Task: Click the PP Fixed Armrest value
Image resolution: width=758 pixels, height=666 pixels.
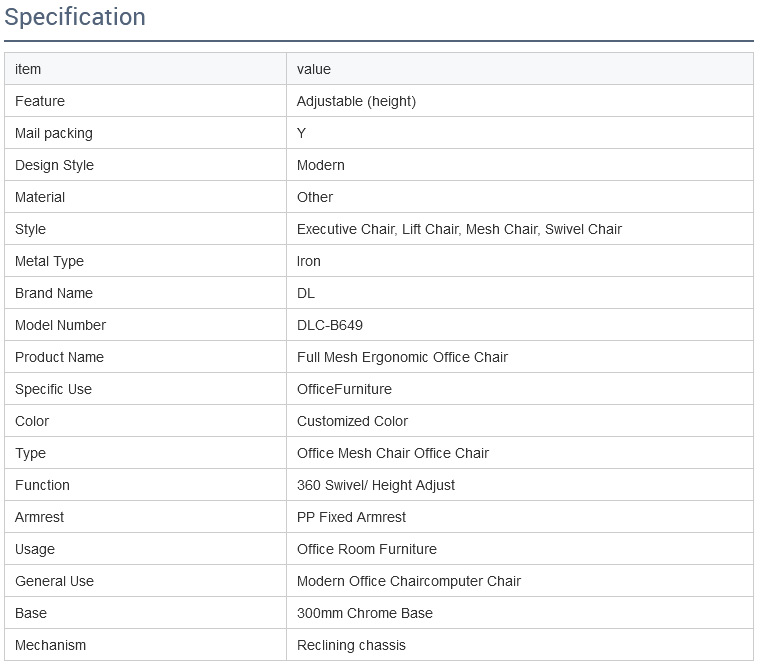Action: click(x=351, y=517)
